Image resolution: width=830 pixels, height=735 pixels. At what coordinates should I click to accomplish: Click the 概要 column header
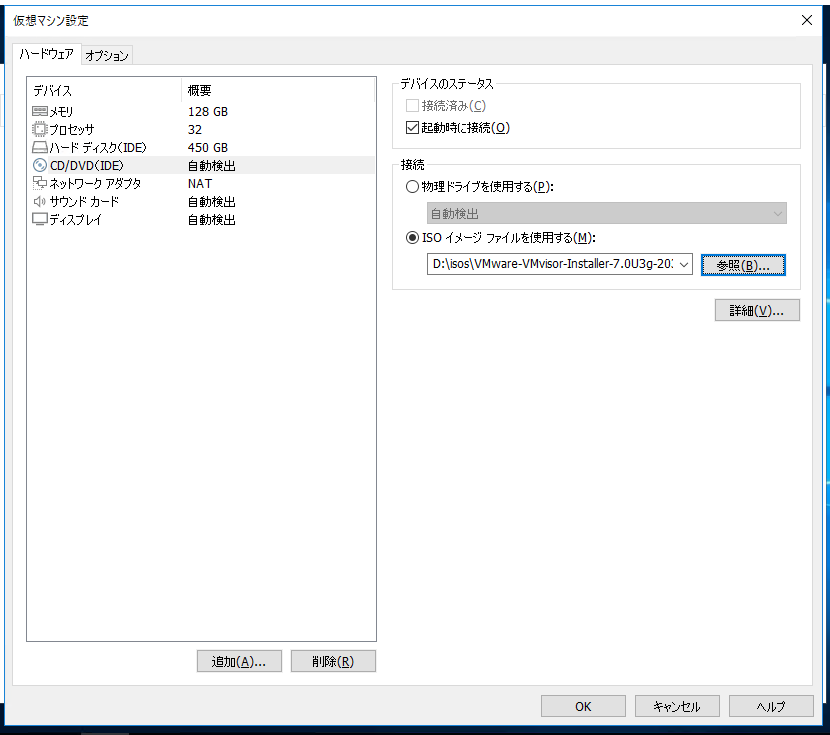[x=278, y=90]
